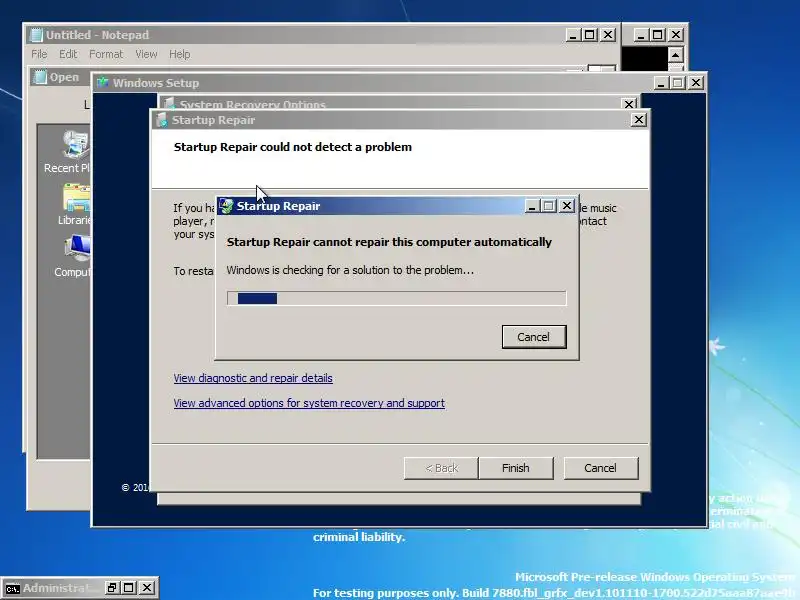The image size is (800, 600).
Task: Minimize the Notepad window
Action: [573, 35]
